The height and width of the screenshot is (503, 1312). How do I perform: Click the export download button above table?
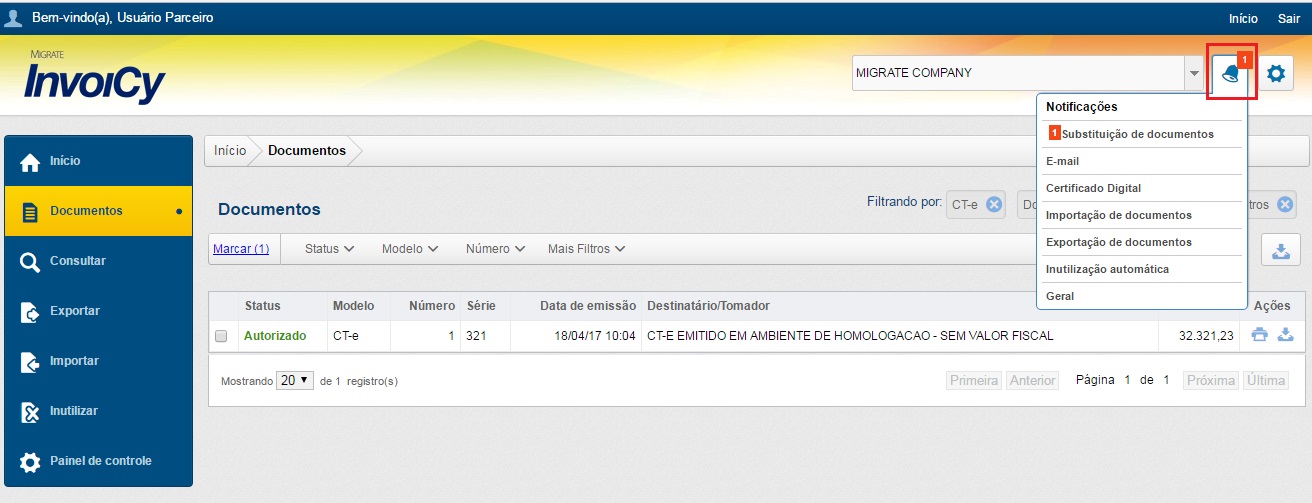[1280, 251]
